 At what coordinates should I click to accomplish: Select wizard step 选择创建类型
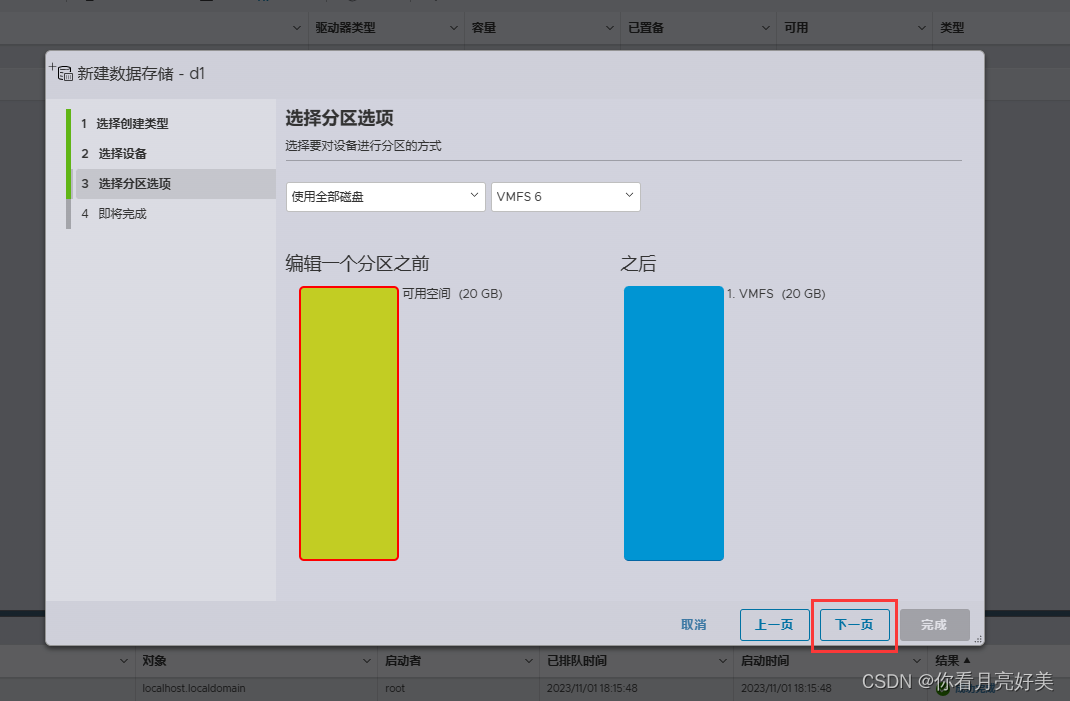131,123
